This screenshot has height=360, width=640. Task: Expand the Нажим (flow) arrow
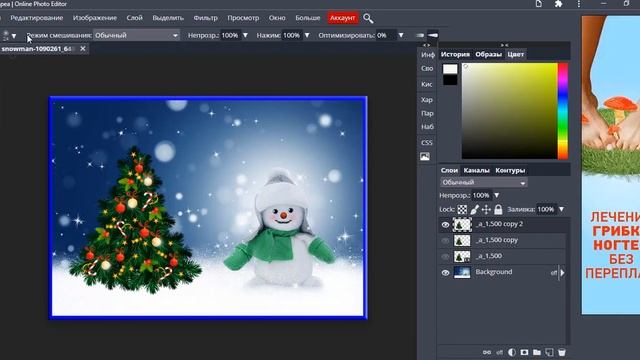tap(307, 36)
